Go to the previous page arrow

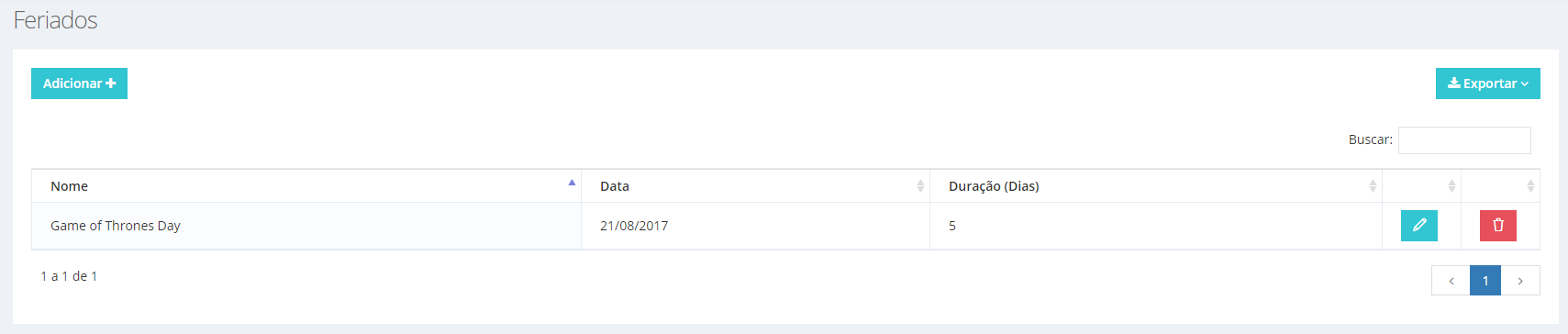(x=1451, y=281)
